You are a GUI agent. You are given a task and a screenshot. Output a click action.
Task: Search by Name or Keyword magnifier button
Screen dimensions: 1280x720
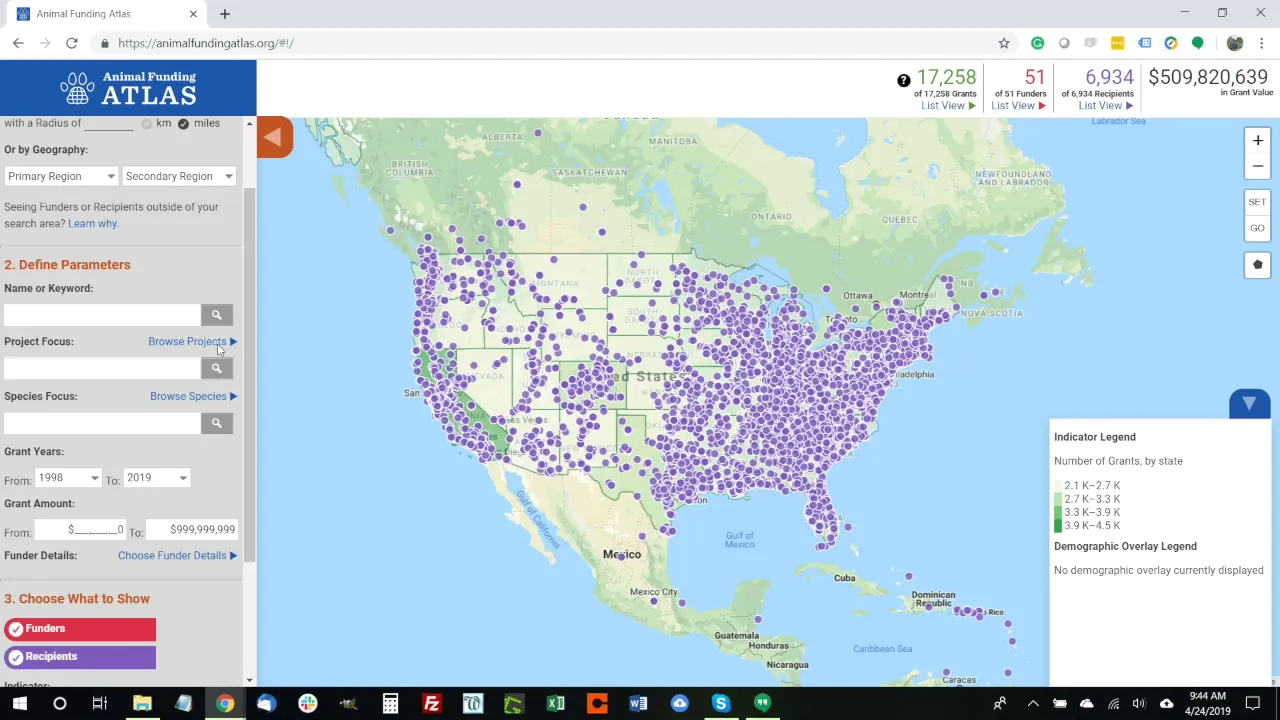216,315
